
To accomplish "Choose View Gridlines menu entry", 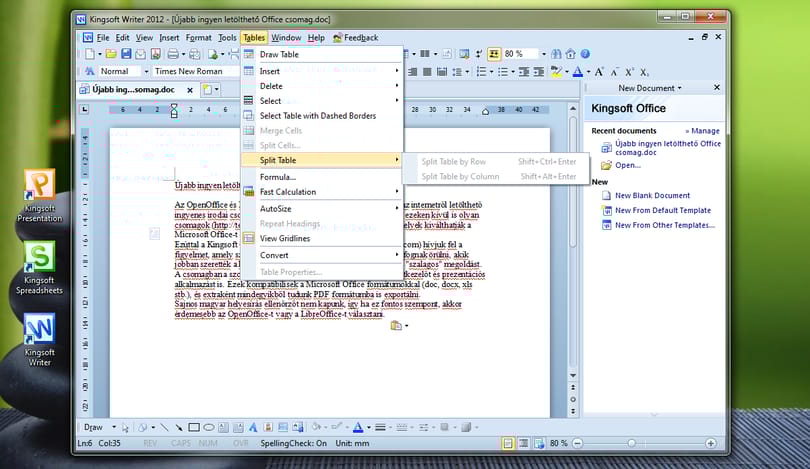I will pyautogui.click(x=322, y=238).
